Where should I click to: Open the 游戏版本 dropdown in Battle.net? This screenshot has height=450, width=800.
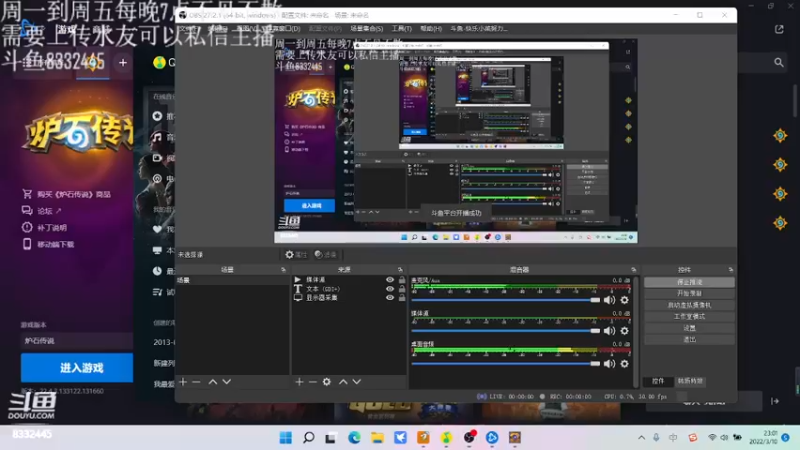point(77,340)
